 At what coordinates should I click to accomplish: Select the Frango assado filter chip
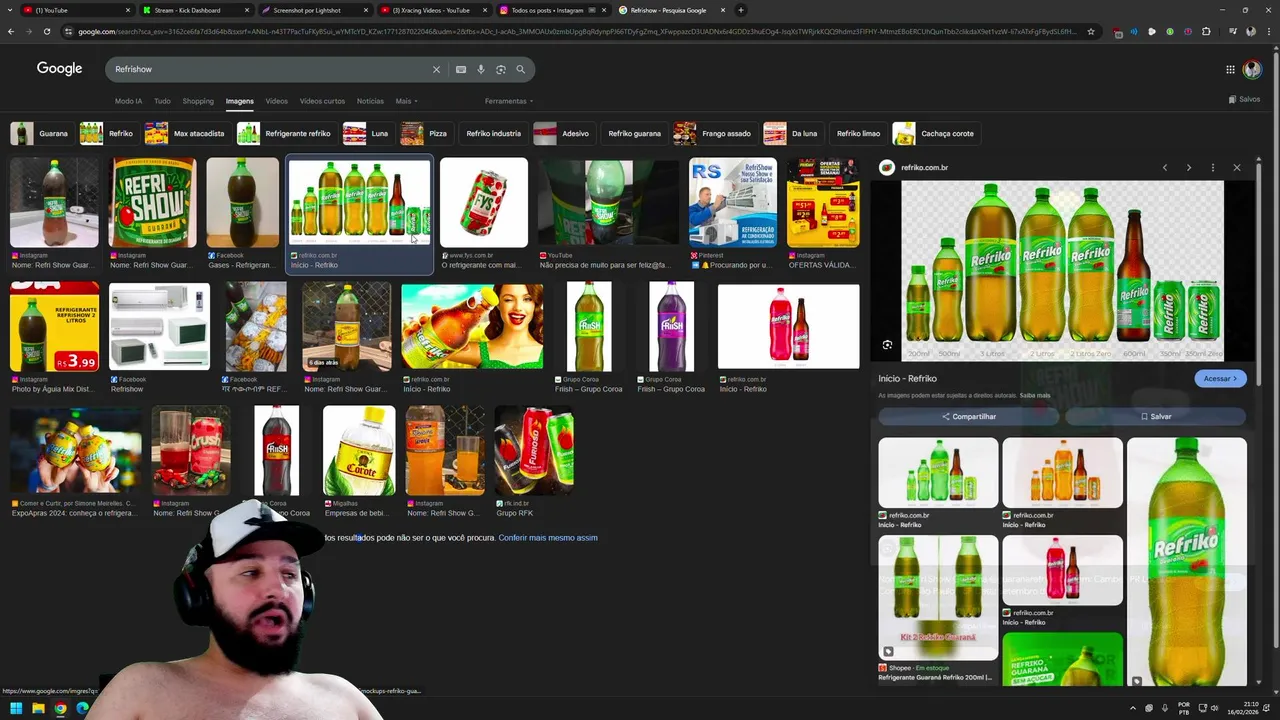click(x=713, y=133)
